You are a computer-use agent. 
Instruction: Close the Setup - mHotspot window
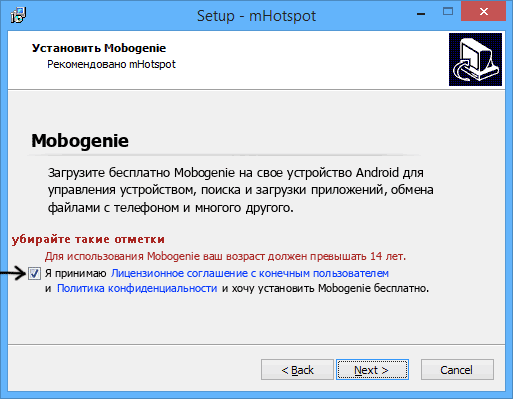(484, 12)
